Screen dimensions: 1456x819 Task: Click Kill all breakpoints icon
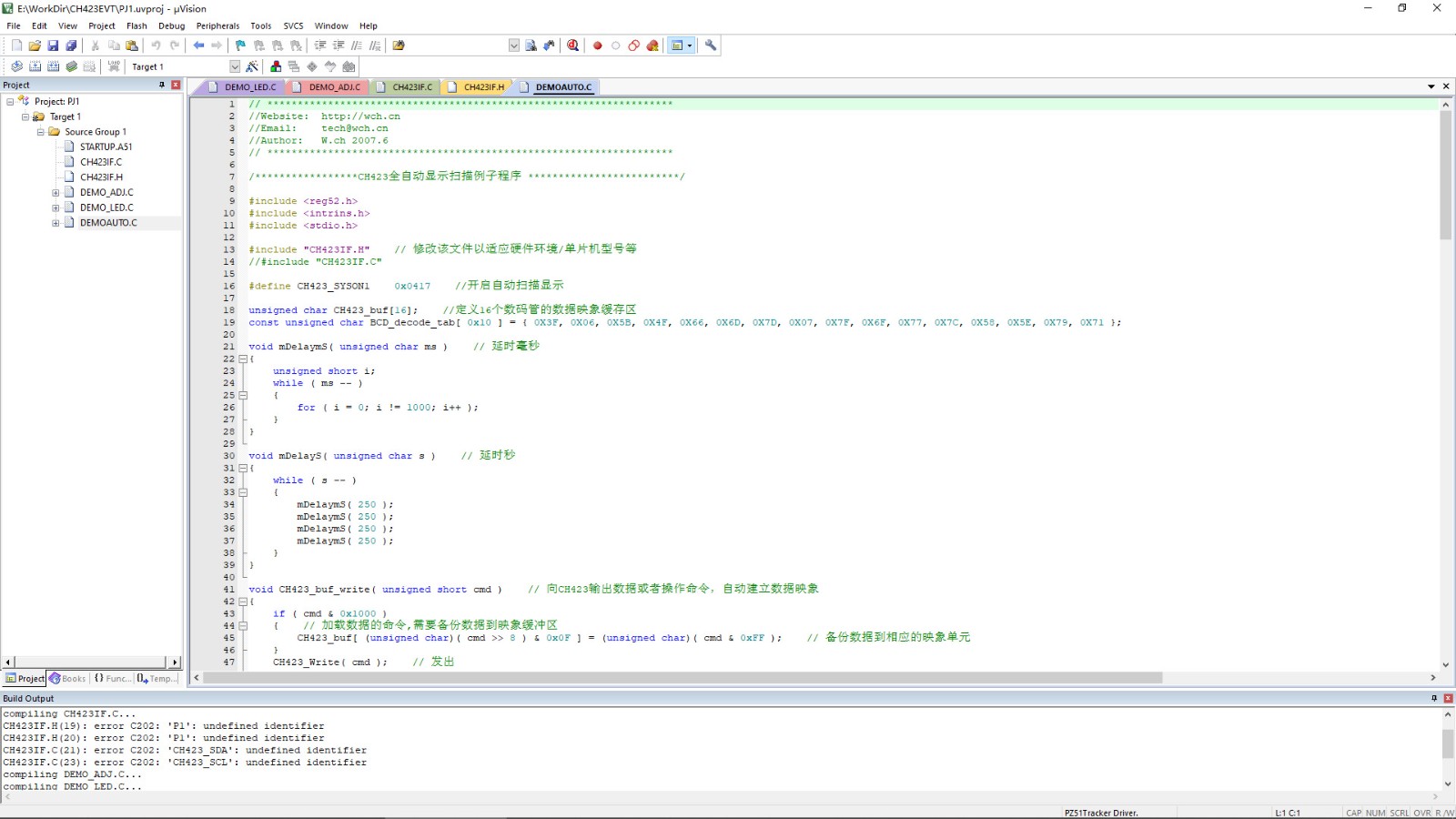[652, 45]
